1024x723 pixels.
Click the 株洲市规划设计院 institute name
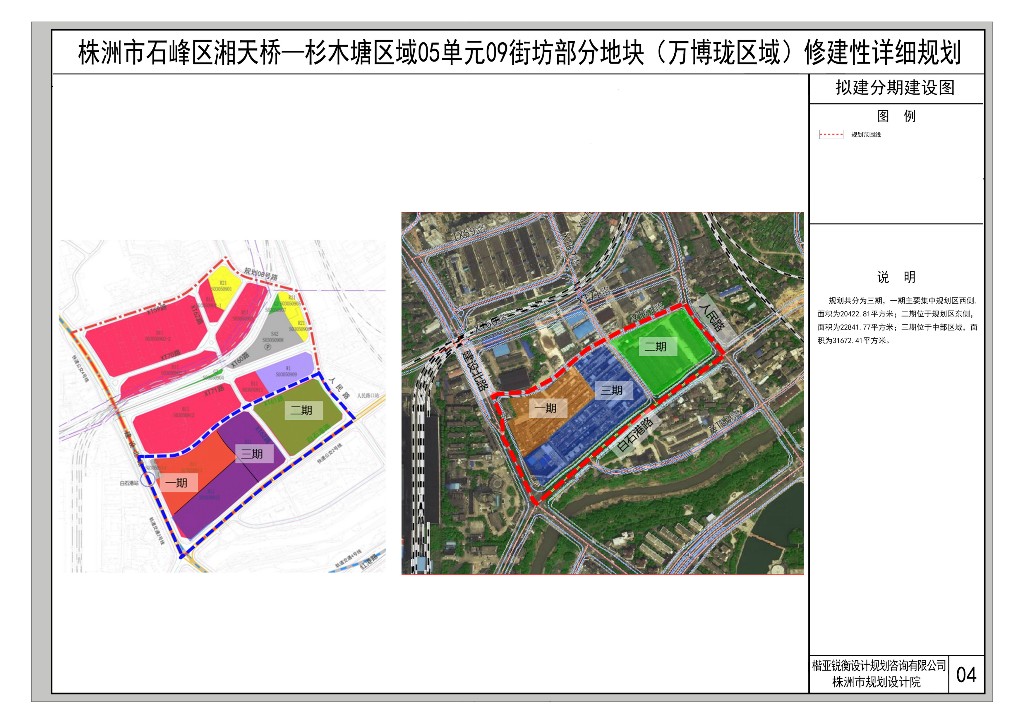coord(879,682)
